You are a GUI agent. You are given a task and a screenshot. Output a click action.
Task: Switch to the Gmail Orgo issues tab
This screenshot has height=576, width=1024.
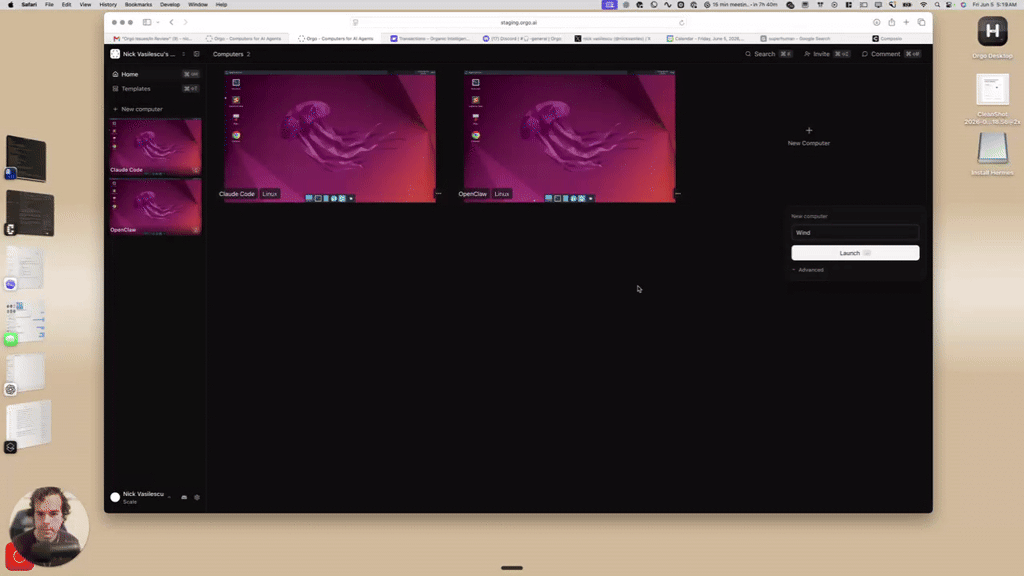pyautogui.click(x=153, y=39)
